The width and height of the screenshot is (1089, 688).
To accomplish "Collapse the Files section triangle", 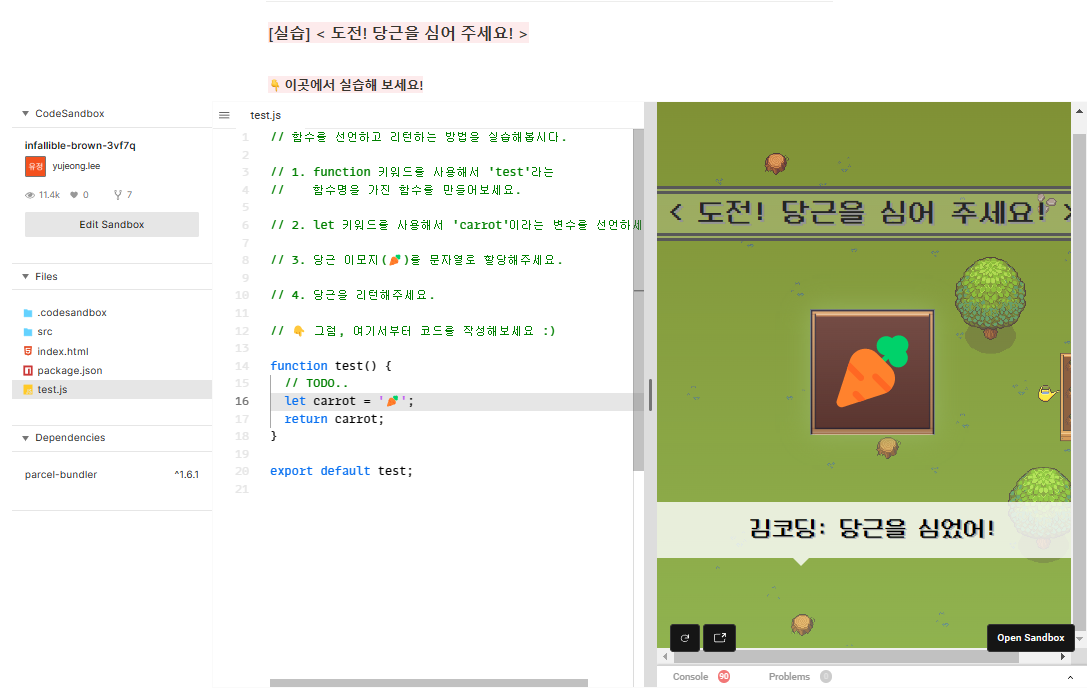I will [x=26, y=276].
